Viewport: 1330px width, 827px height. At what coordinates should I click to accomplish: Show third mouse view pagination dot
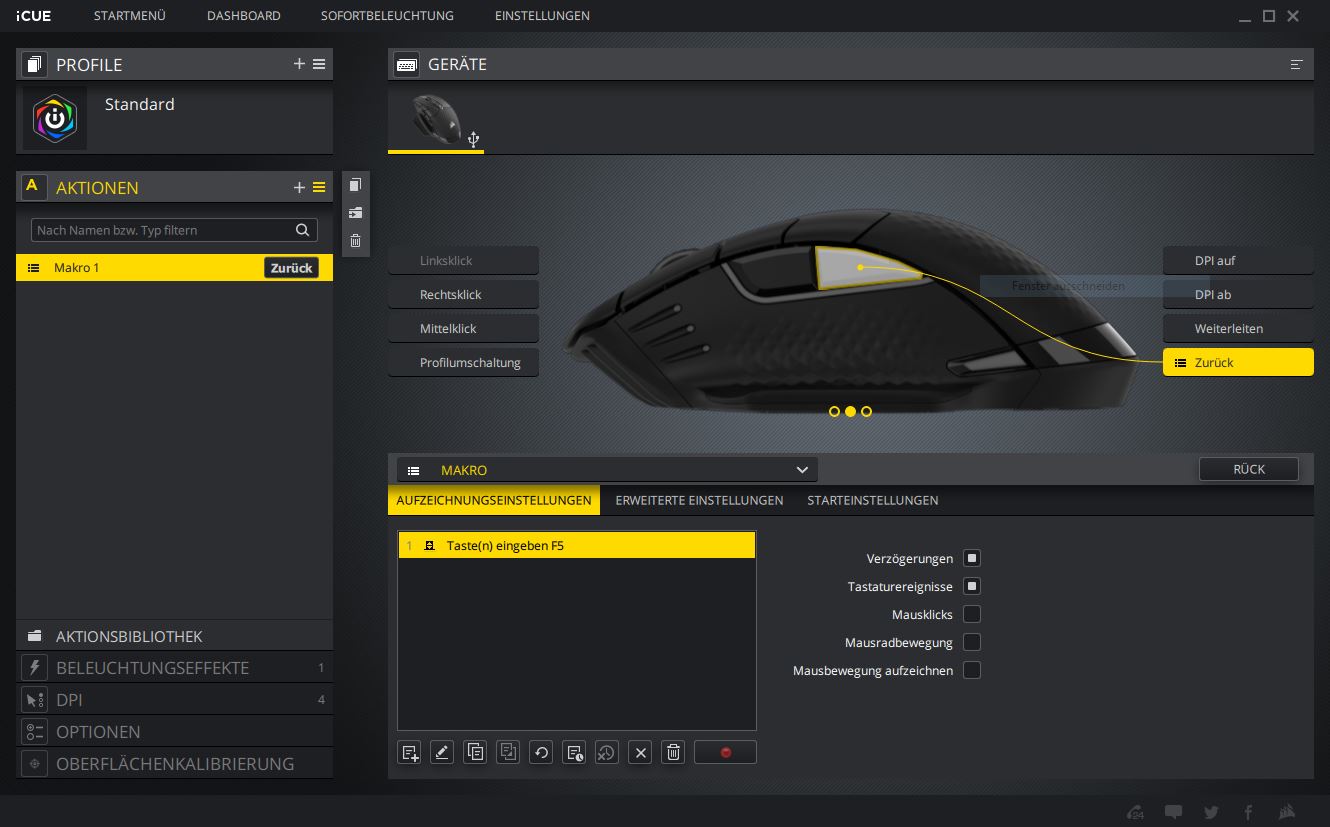866,411
